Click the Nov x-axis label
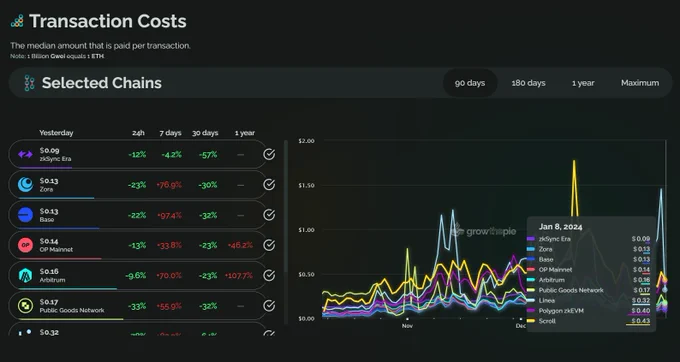 (407, 326)
